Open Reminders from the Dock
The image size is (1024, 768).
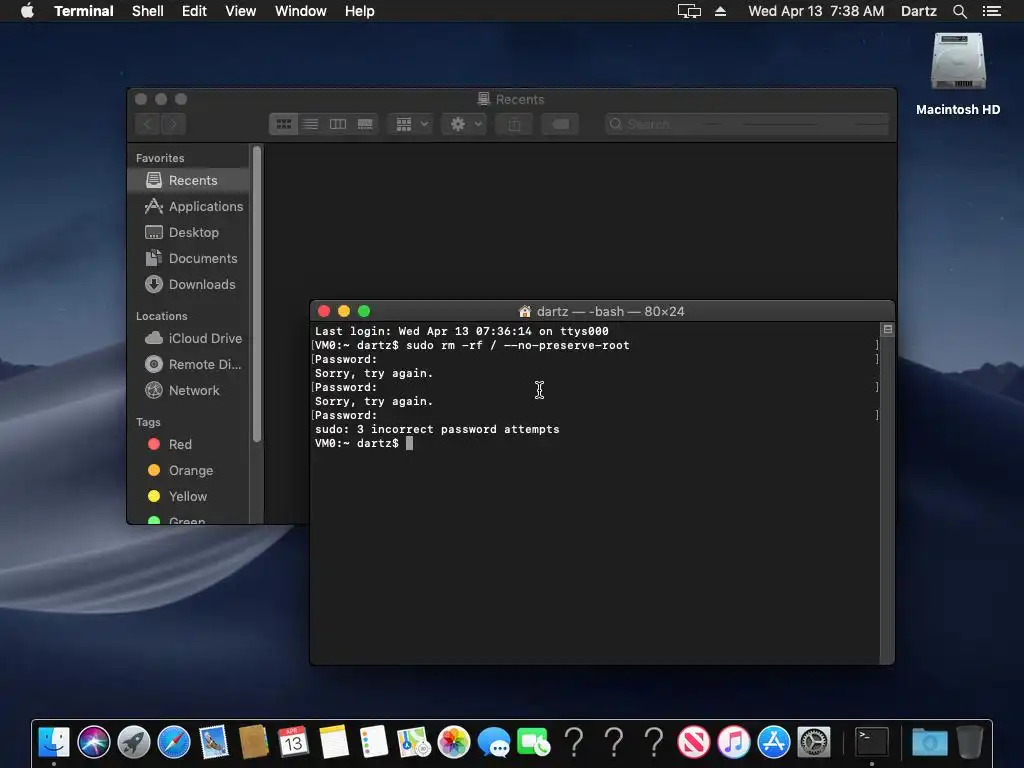click(374, 743)
